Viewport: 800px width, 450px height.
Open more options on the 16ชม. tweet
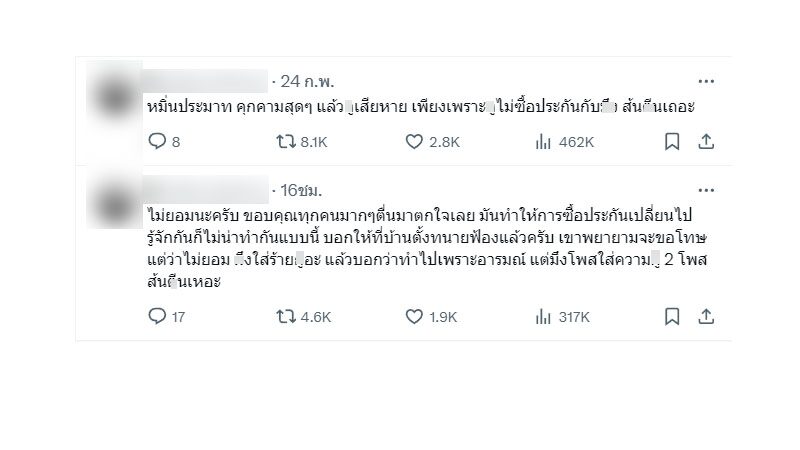coord(706,188)
